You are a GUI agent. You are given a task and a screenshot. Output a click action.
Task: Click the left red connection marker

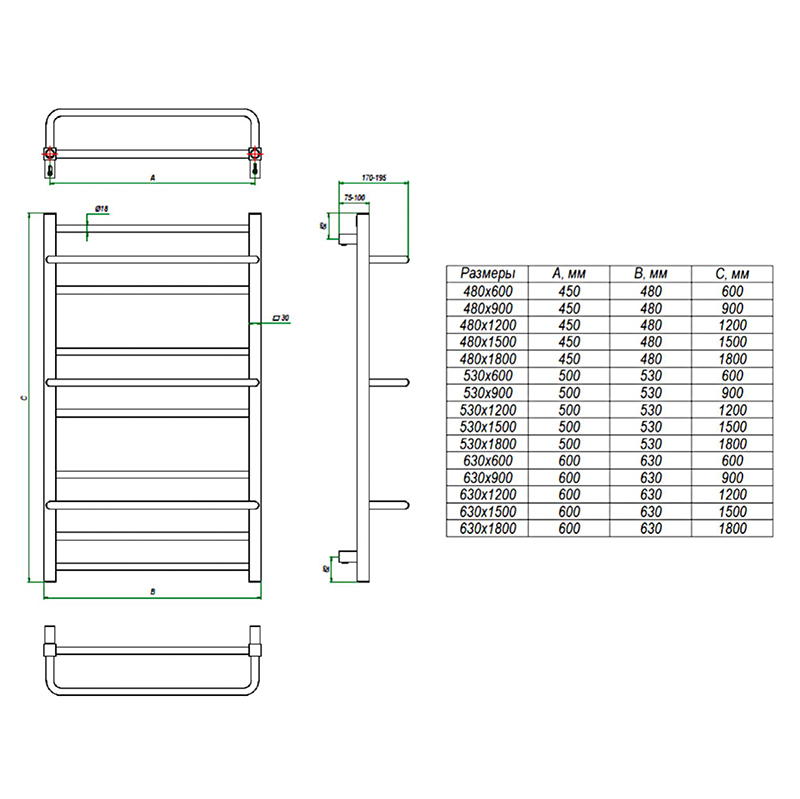click(x=48, y=154)
